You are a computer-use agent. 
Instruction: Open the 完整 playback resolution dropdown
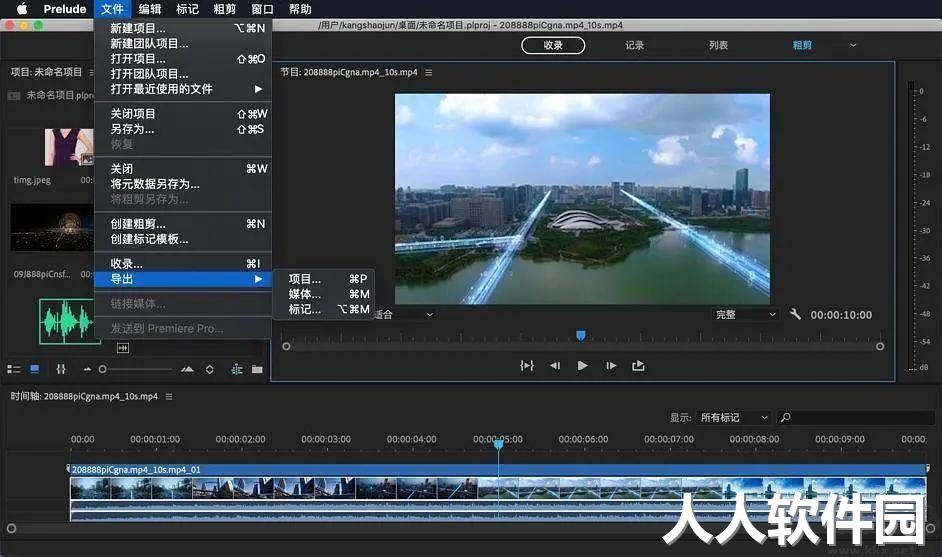pyautogui.click(x=745, y=314)
